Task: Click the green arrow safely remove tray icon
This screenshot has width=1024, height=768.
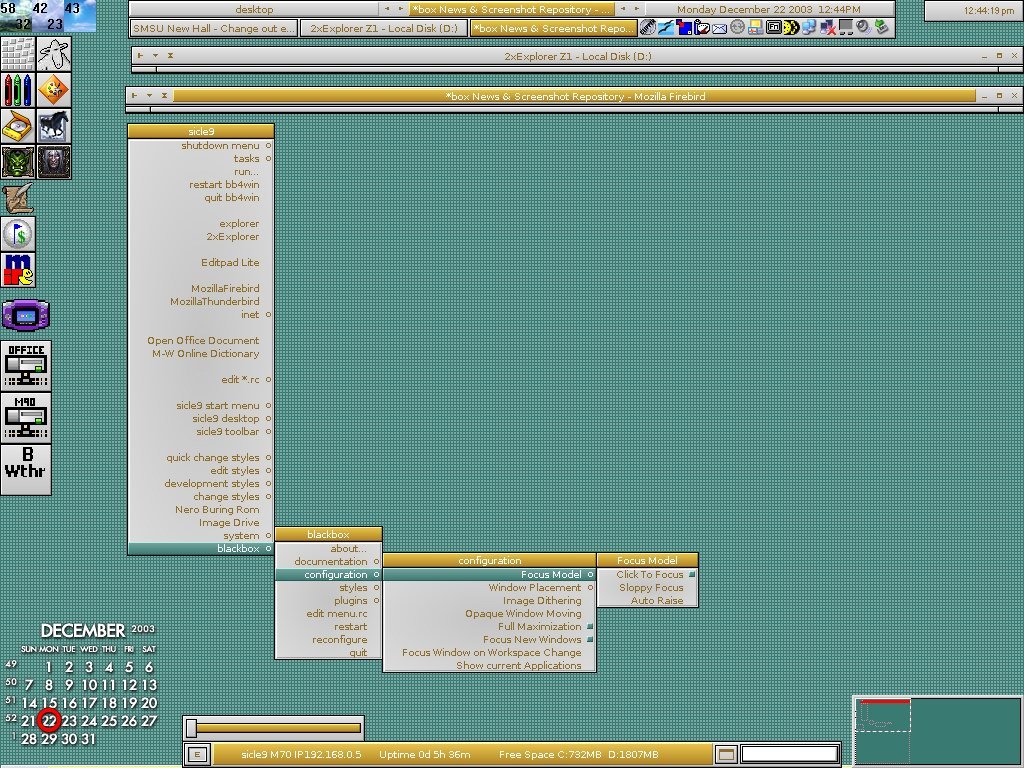Action: pyautogui.click(x=882, y=27)
